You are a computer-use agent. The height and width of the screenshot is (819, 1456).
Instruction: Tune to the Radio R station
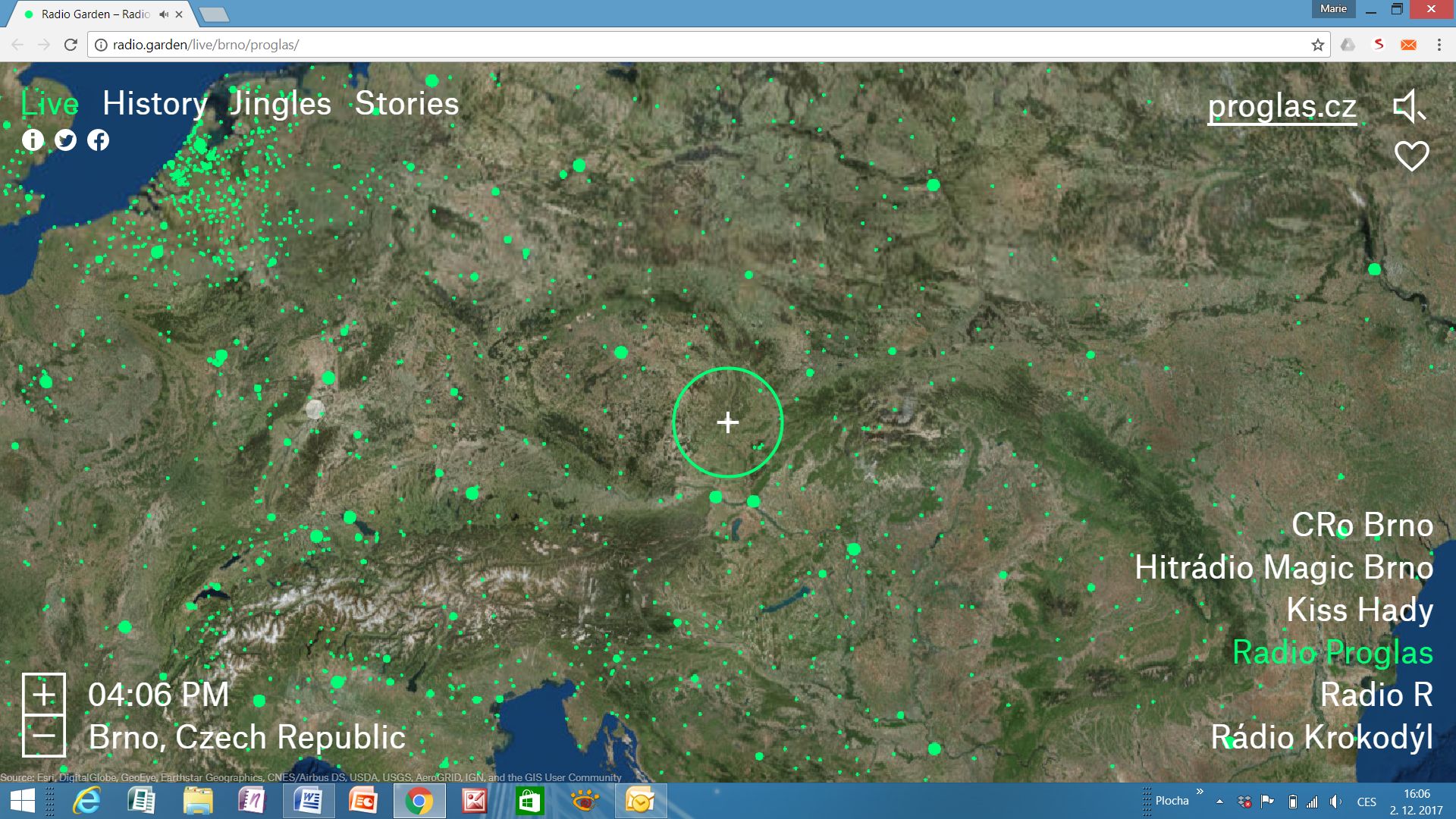click(1376, 695)
